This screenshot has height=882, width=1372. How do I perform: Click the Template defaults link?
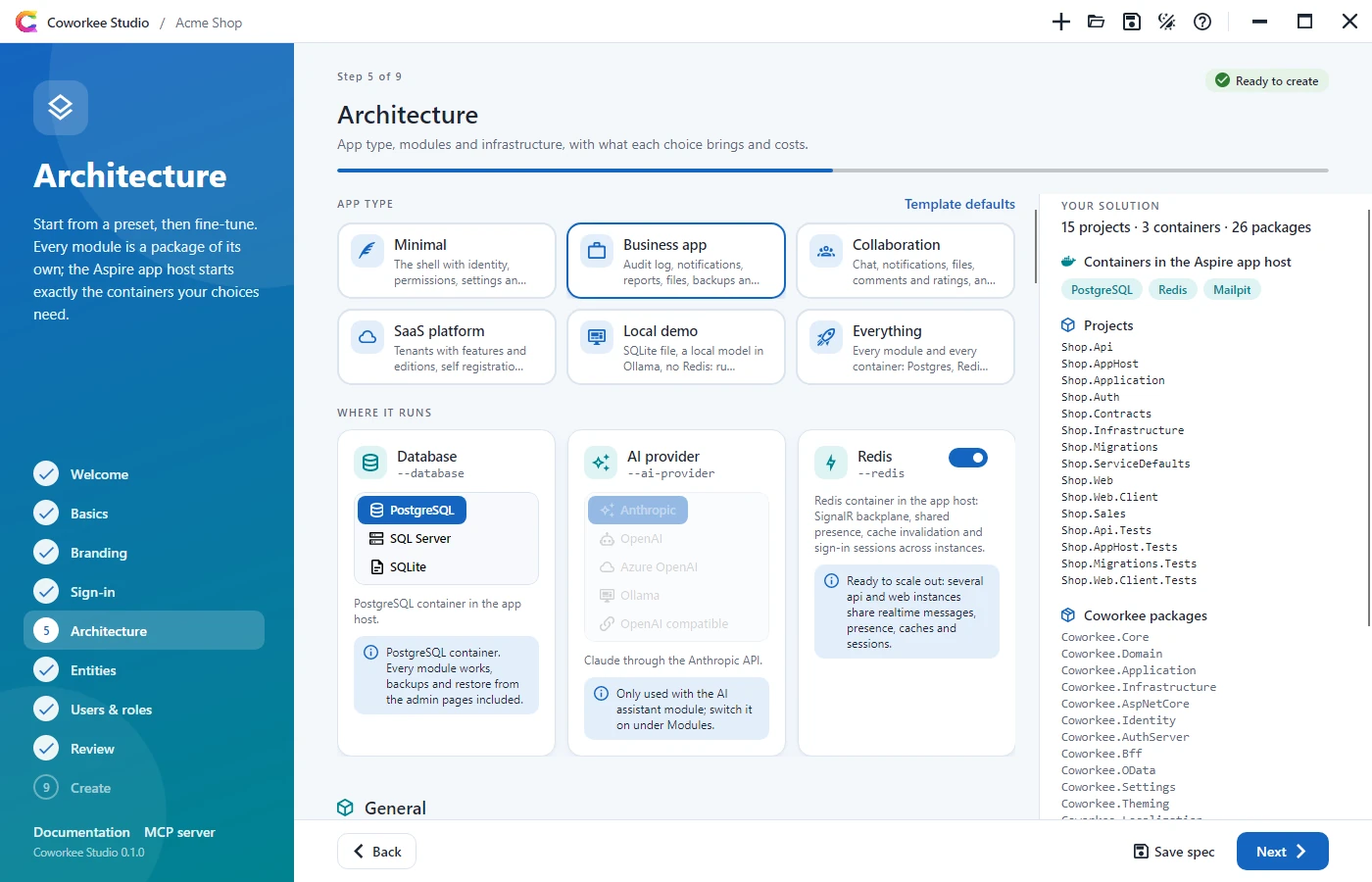(x=959, y=204)
